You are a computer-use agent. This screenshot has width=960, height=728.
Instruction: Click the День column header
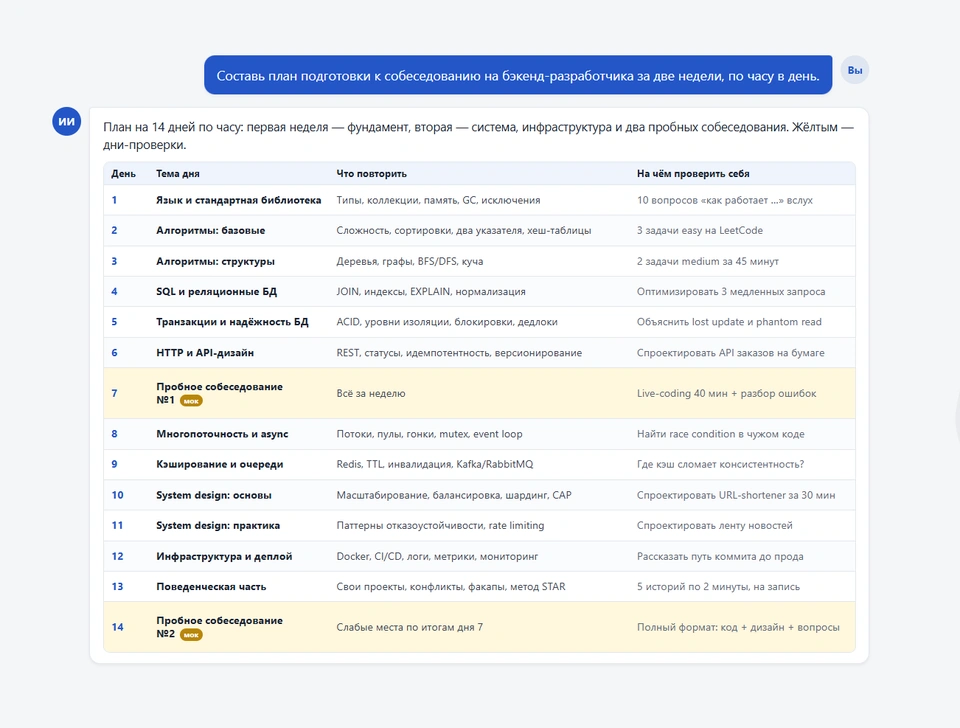click(x=124, y=174)
